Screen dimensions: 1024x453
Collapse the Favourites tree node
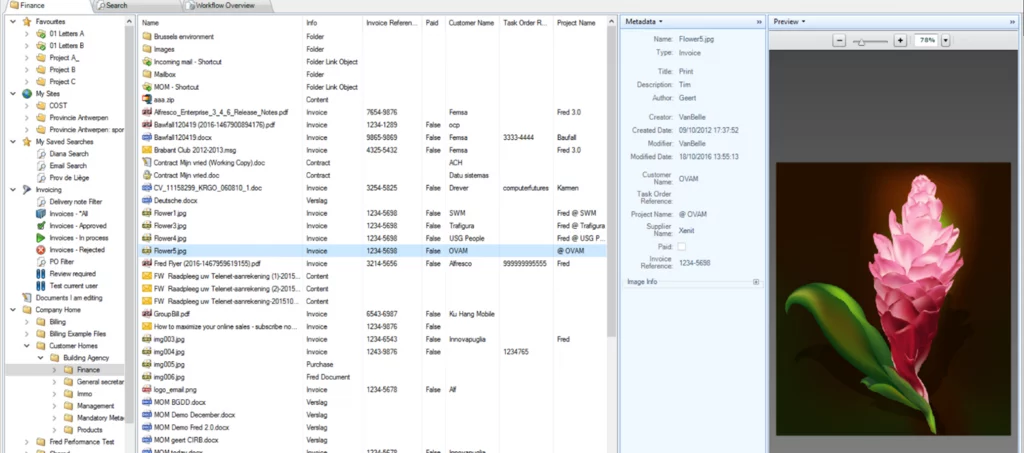tap(13, 22)
